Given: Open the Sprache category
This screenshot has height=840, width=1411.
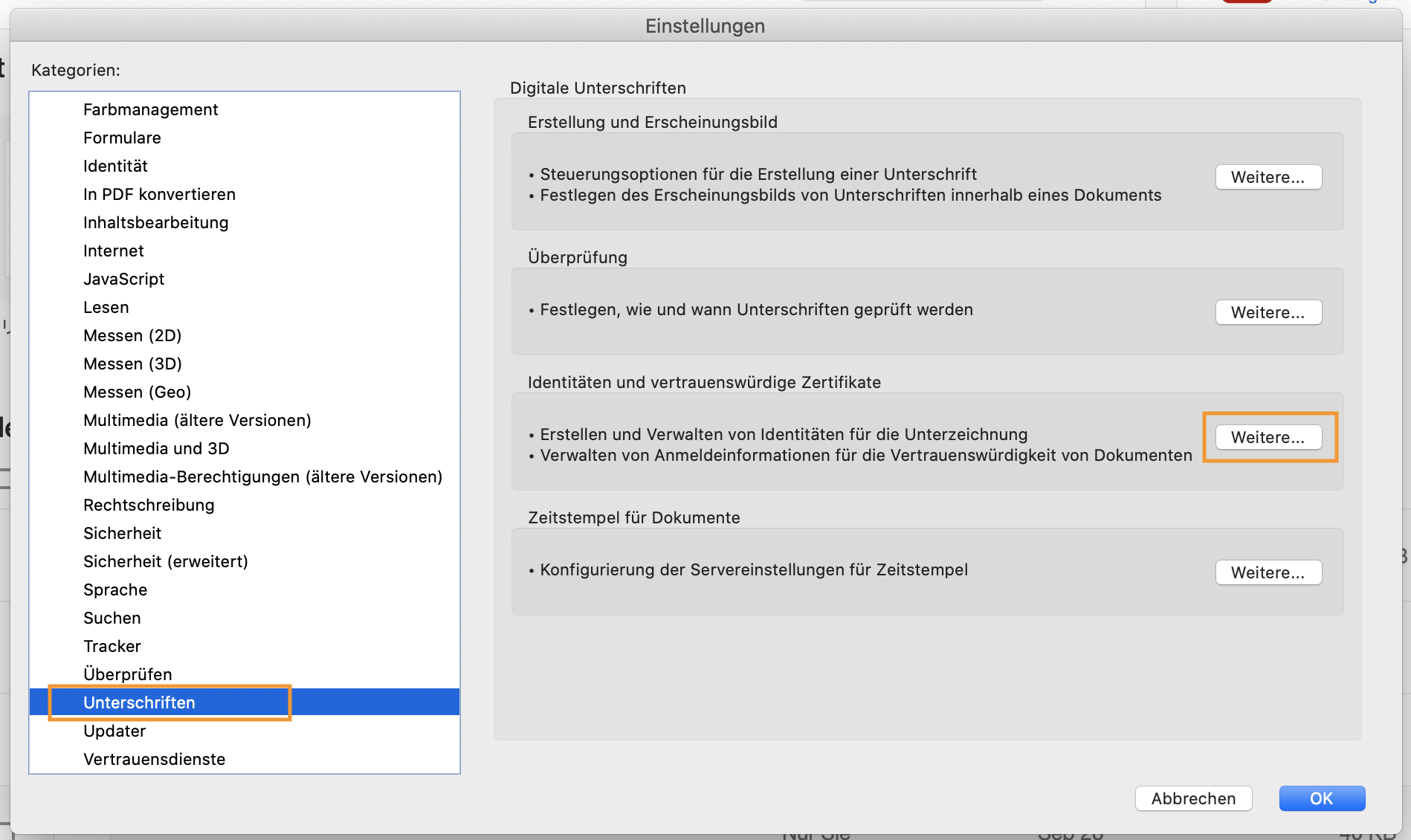Looking at the screenshot, I should coord(245,589).
